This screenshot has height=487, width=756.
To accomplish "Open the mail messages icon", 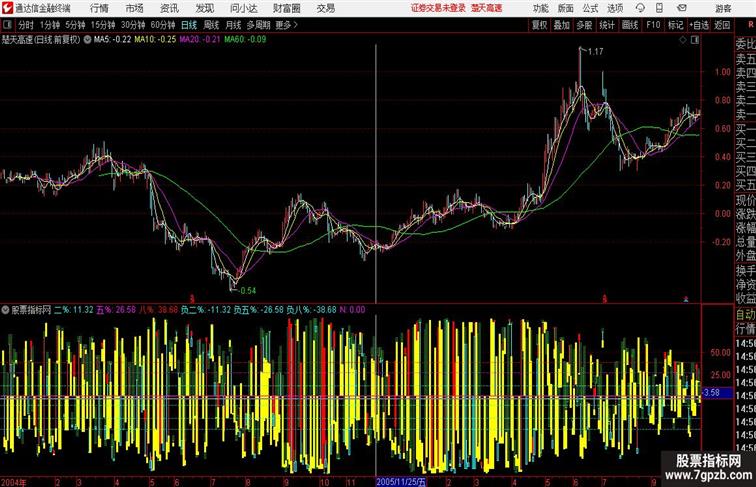I will click(682, 8).
